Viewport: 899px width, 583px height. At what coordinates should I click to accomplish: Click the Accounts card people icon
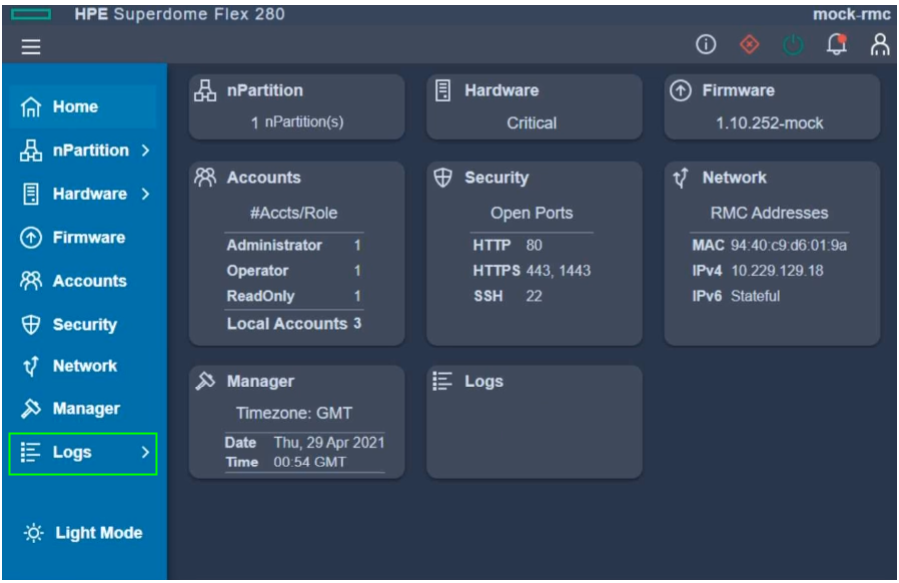pyautogui.click(x=205, y=177)
